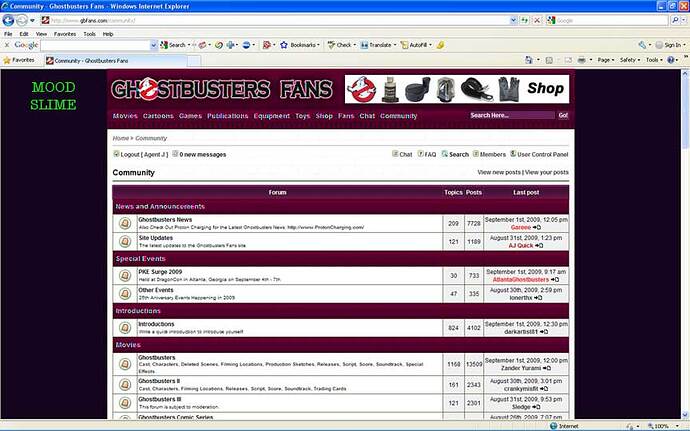Screen dimensions: 690x431
Task: Click the last-post arrow icon beside Gareee
Action: (537, 228)
